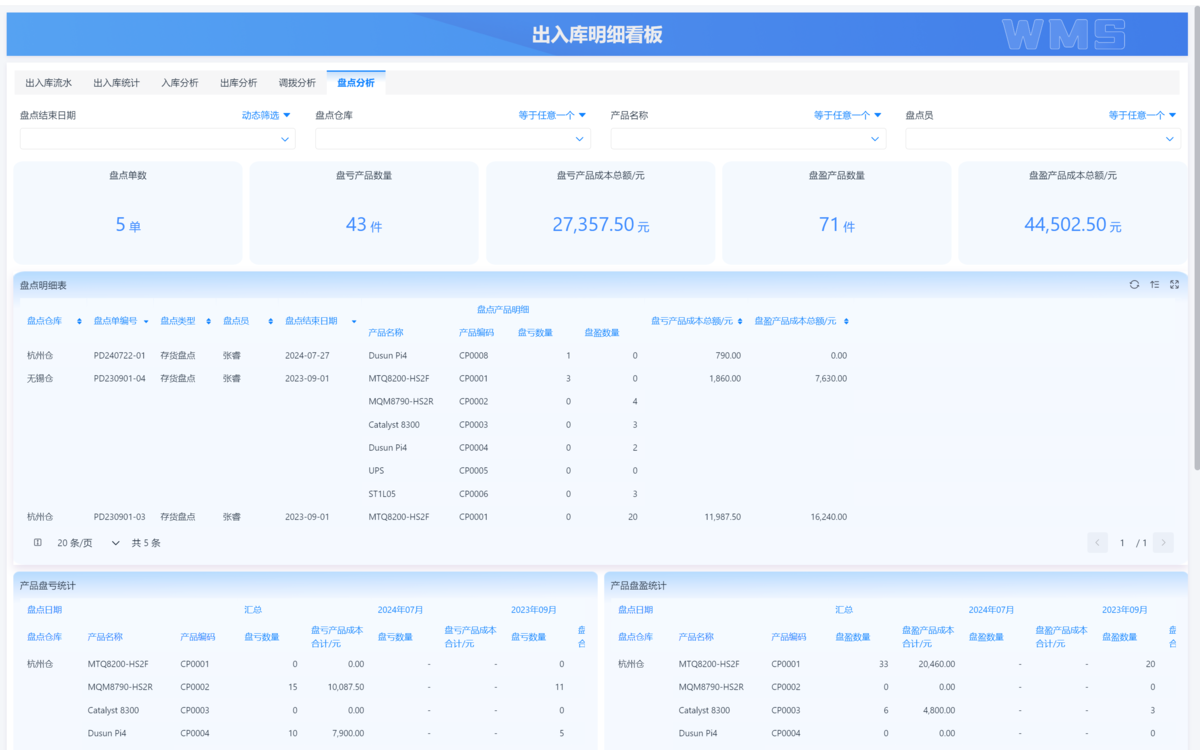Open the column display icon beside 20条/页
This screenshot has width=1200, height=750.
pyautogui.click(x=36, y=542)
